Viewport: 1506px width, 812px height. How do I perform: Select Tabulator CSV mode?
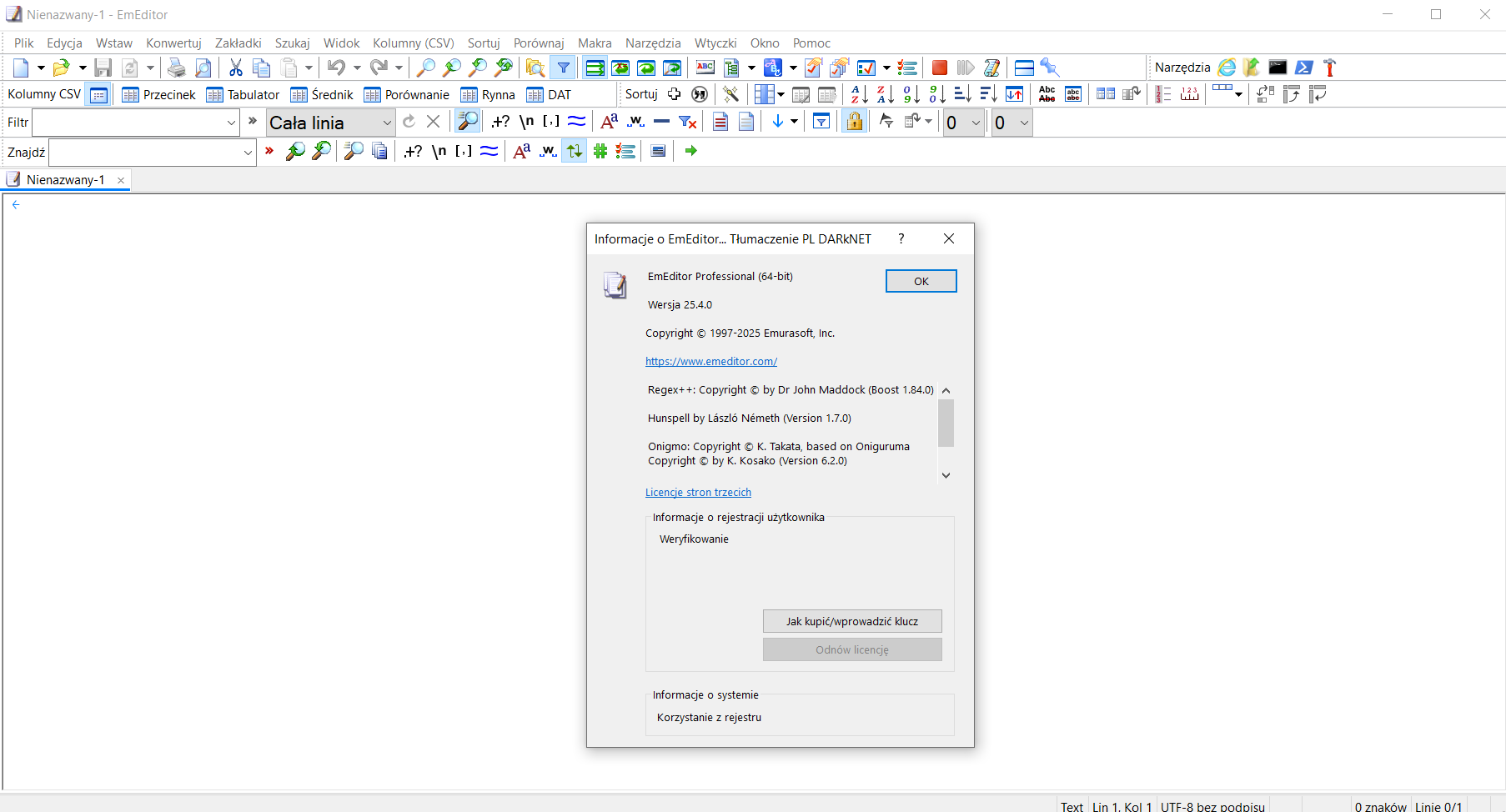coord(243,95)
